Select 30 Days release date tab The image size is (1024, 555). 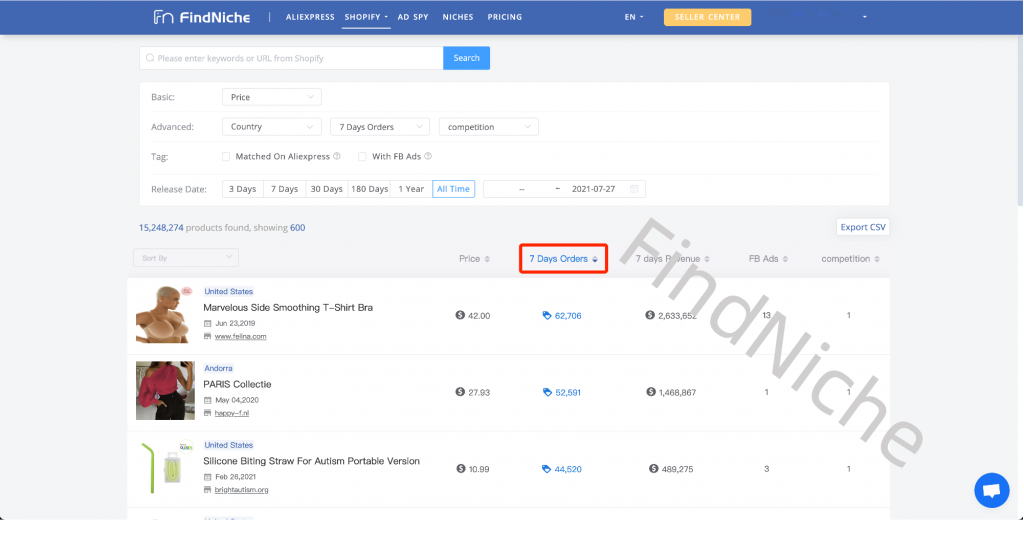tap(327, 189)
